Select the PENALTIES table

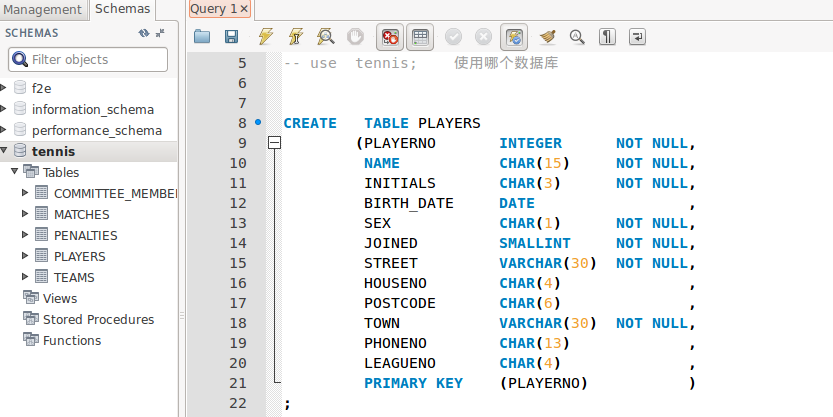86,235
